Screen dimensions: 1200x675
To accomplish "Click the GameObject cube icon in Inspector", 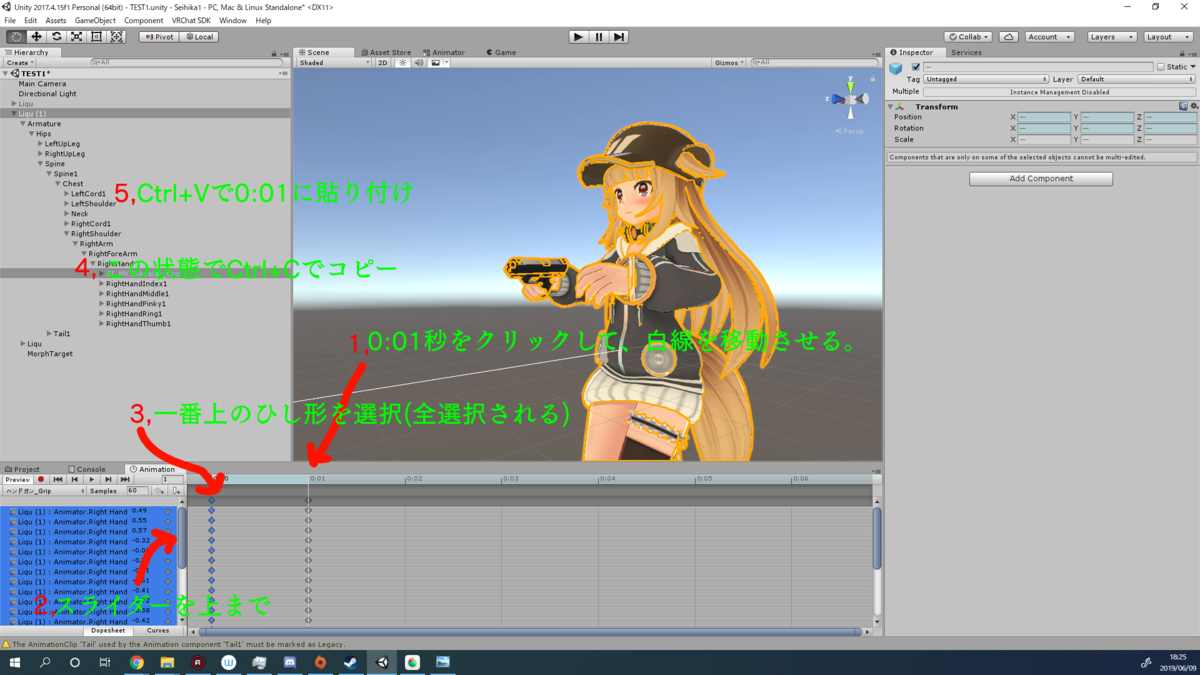I will pos(896,68).
